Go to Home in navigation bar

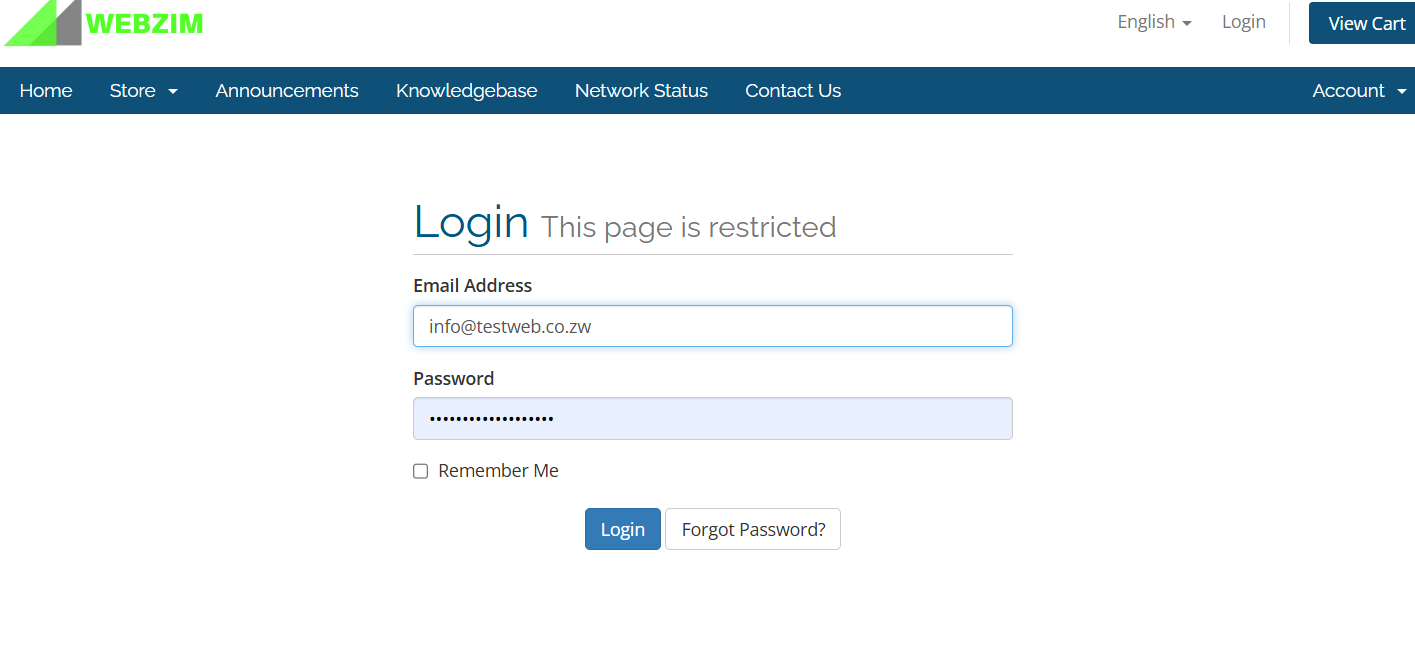coord(46,91)
